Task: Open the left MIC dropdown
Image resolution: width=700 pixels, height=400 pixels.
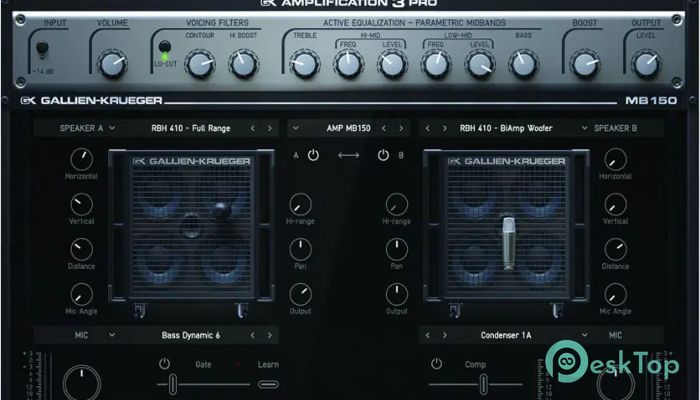Action: pos(112,335)
